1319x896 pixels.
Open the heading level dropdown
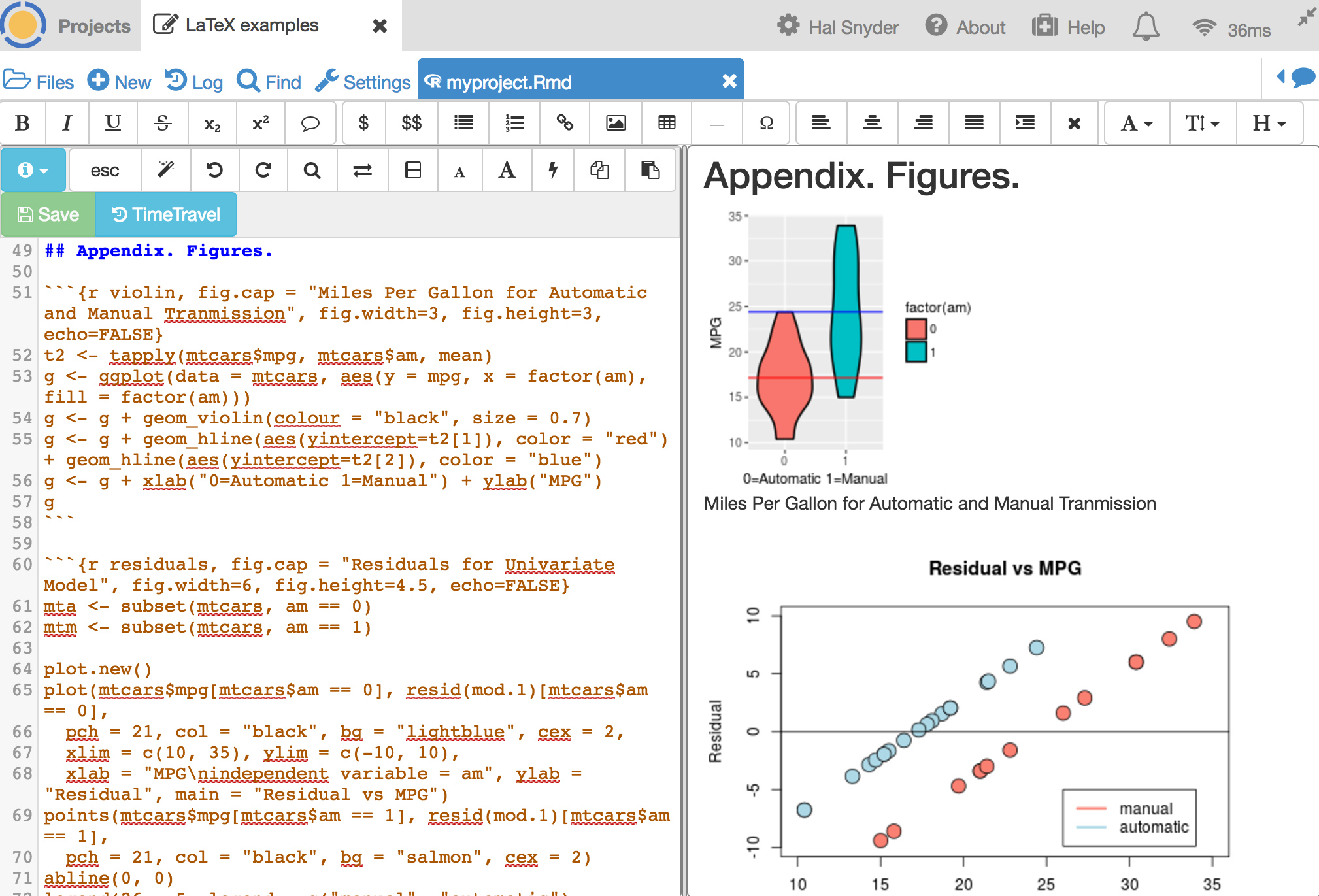tap(1269, 123)
